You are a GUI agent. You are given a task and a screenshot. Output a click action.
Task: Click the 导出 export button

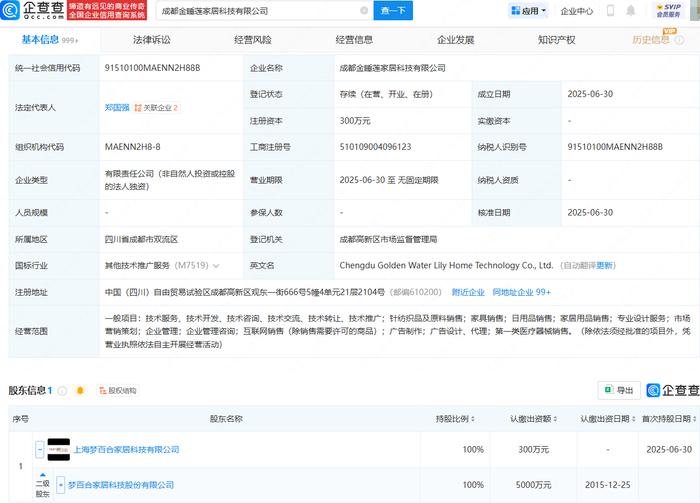coord(619,391)
